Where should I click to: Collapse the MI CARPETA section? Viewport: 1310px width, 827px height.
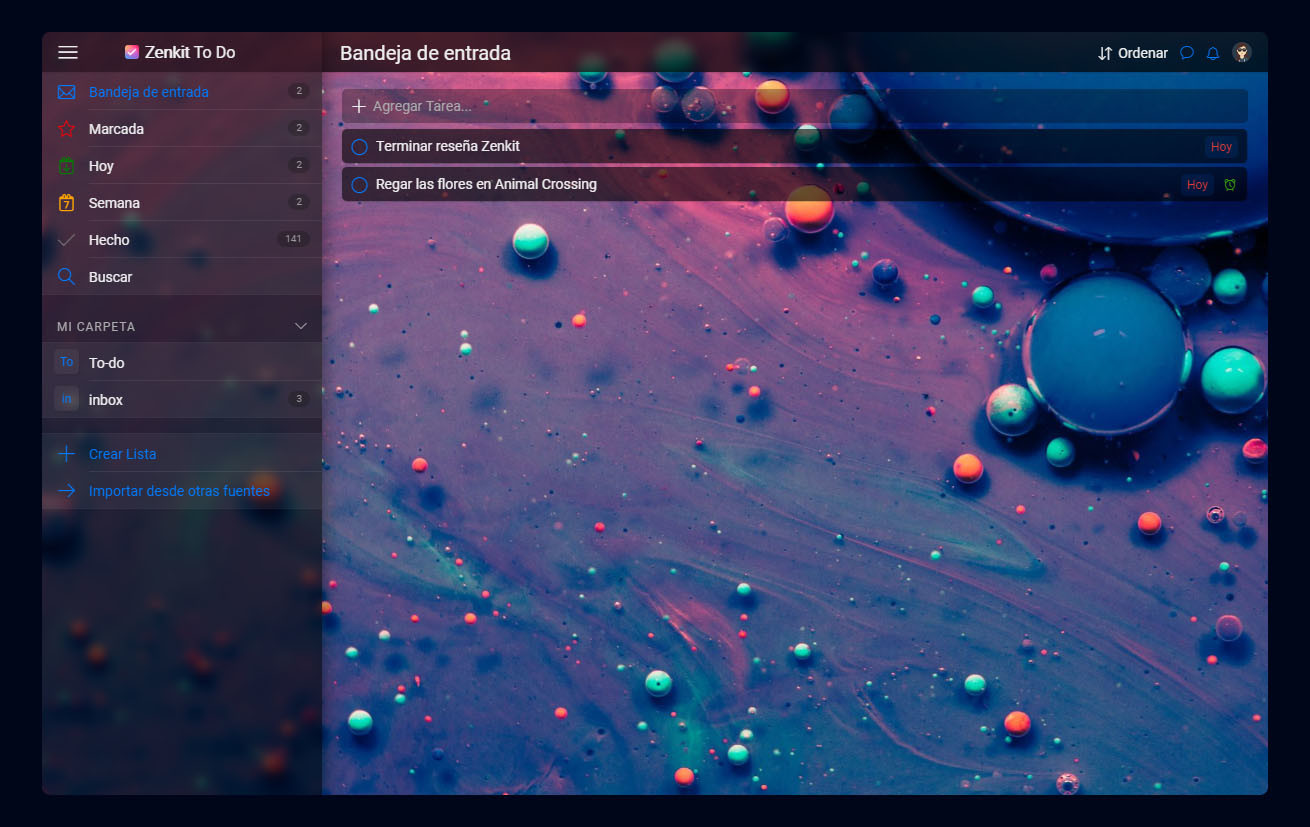[x=300, y=326]
